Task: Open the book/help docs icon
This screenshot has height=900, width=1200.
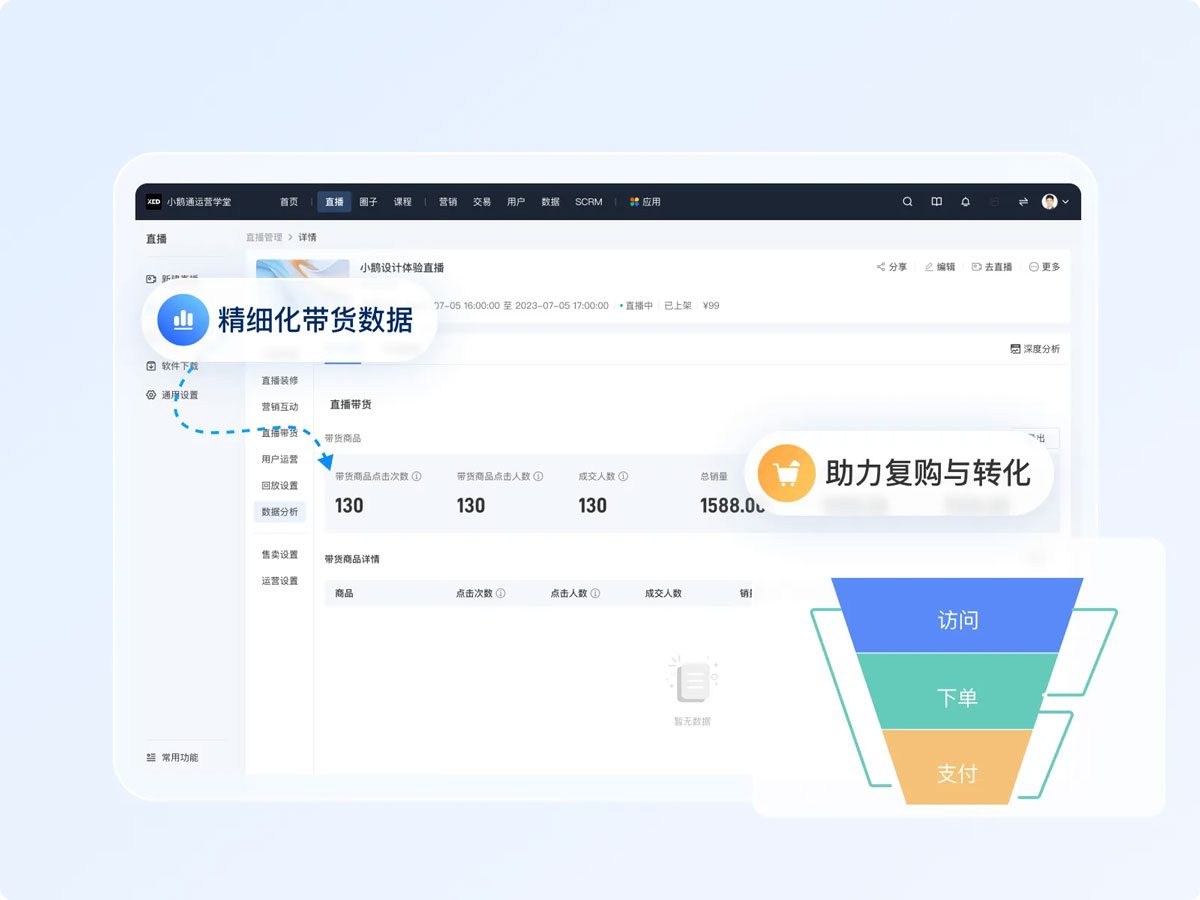Action: click(936, 201)
